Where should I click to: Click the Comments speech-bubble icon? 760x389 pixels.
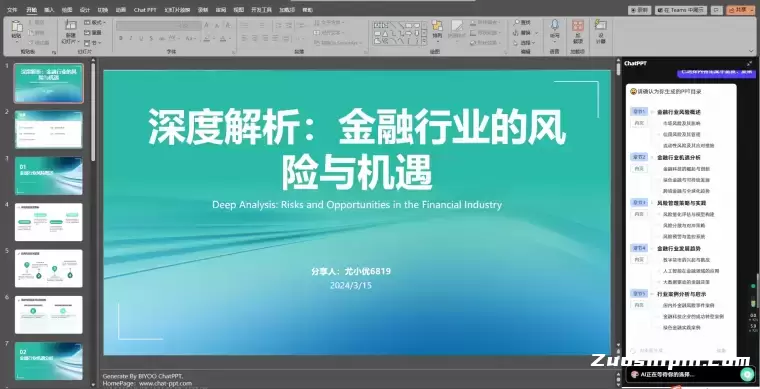[716, 10]
